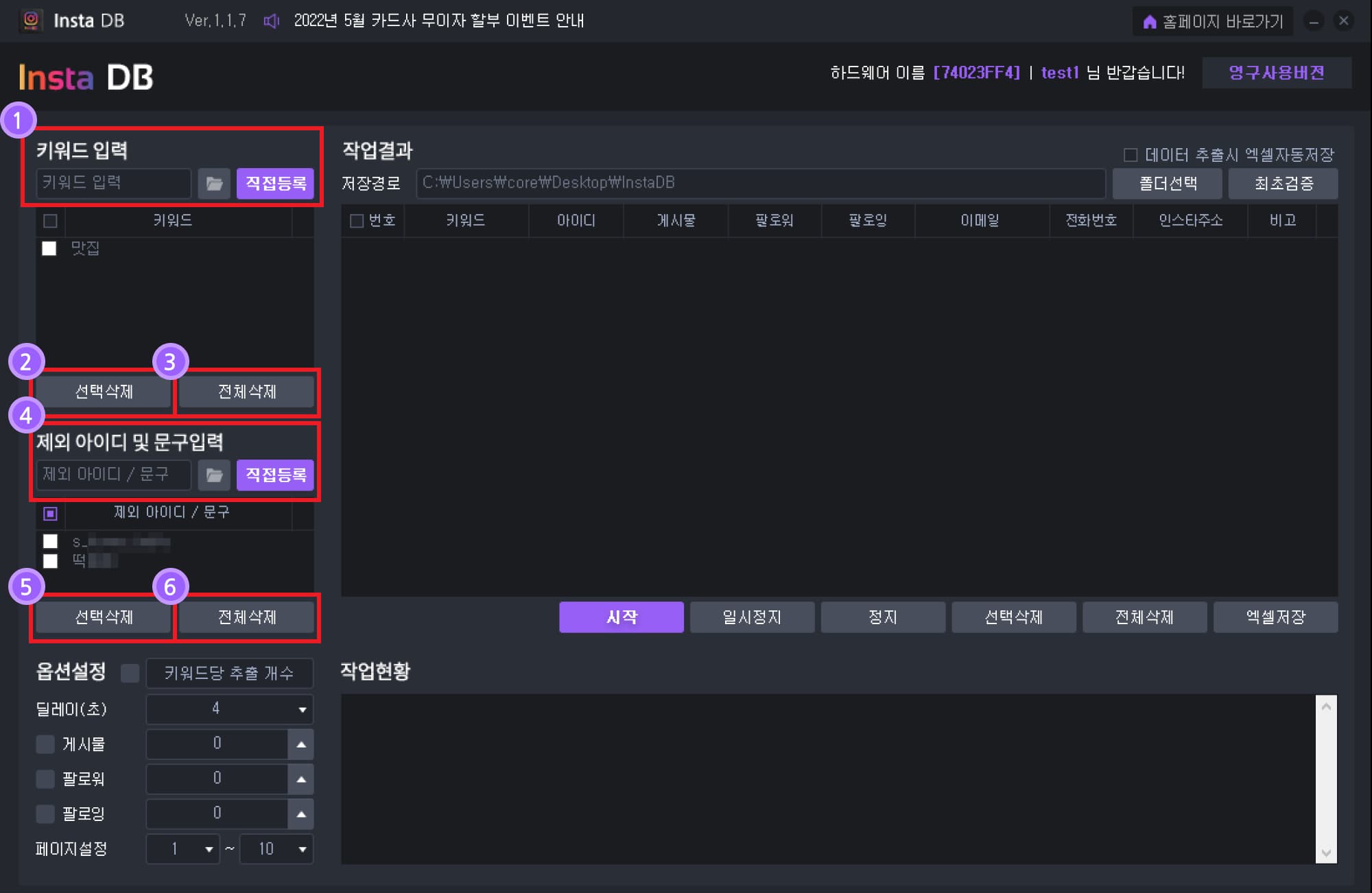Viewport: 1372px width, 893px height.
Task: Click the 게시물 column header in results
Action: click(676, 221)
